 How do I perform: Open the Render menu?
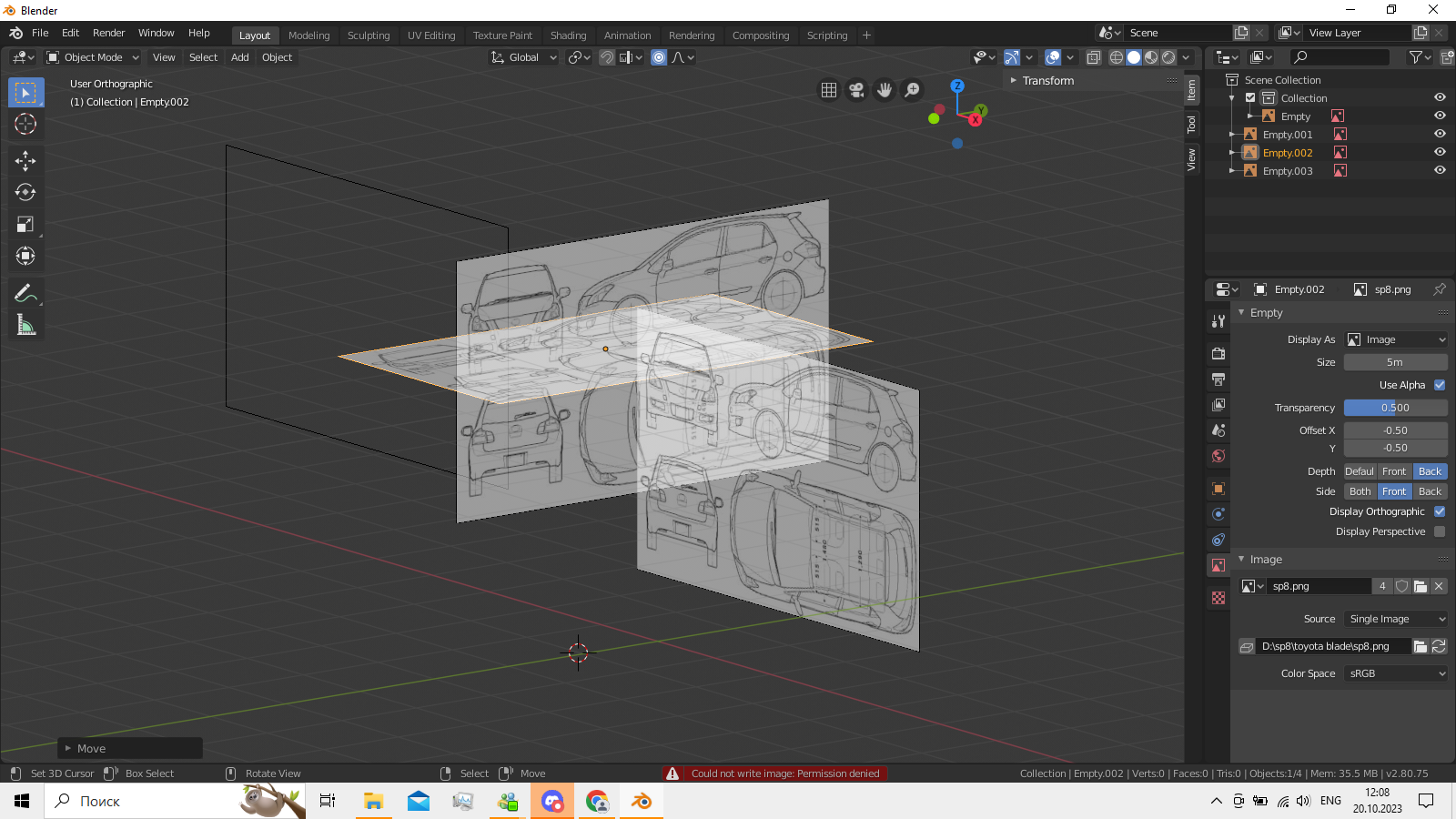(108, 33)
